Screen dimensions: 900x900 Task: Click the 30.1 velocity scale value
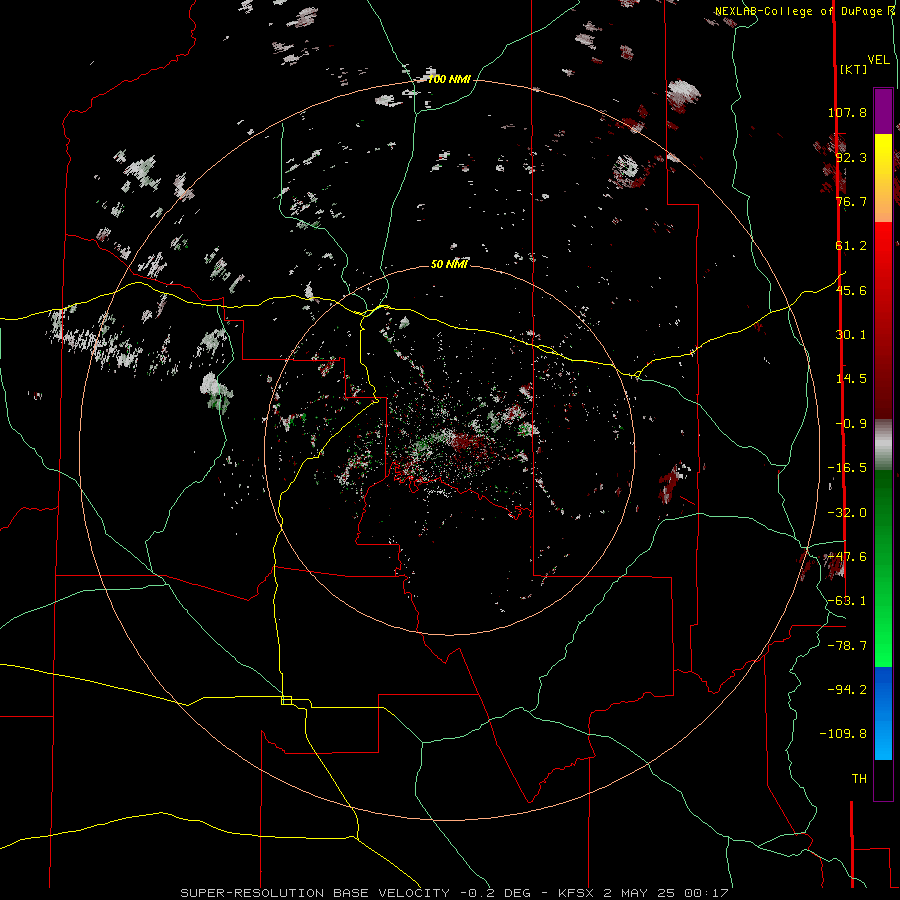851,335
